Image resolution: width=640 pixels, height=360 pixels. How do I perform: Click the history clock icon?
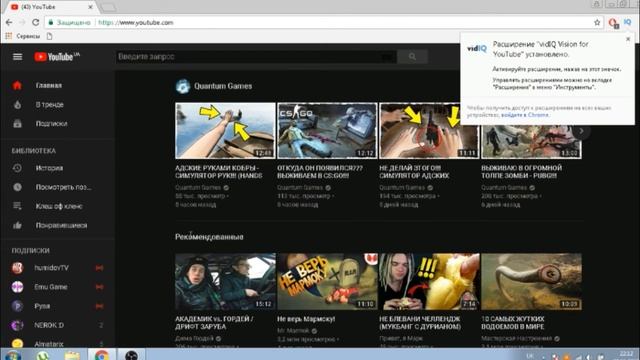[17, 168]
